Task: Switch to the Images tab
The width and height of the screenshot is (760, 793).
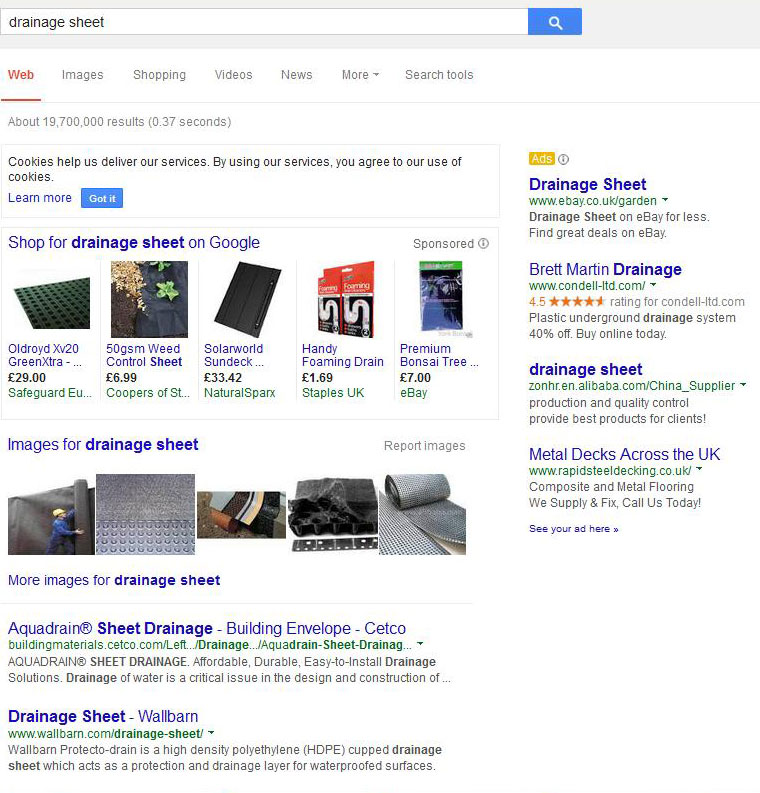Action: (x=82, y=75)
